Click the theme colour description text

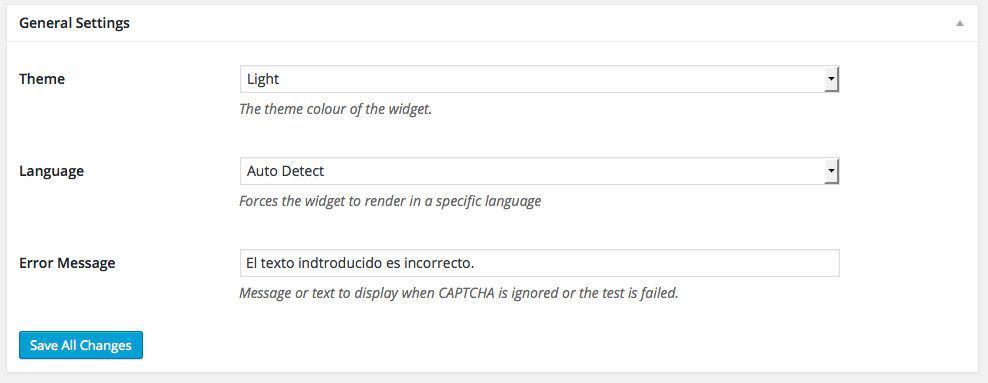[x=335, y=109]
